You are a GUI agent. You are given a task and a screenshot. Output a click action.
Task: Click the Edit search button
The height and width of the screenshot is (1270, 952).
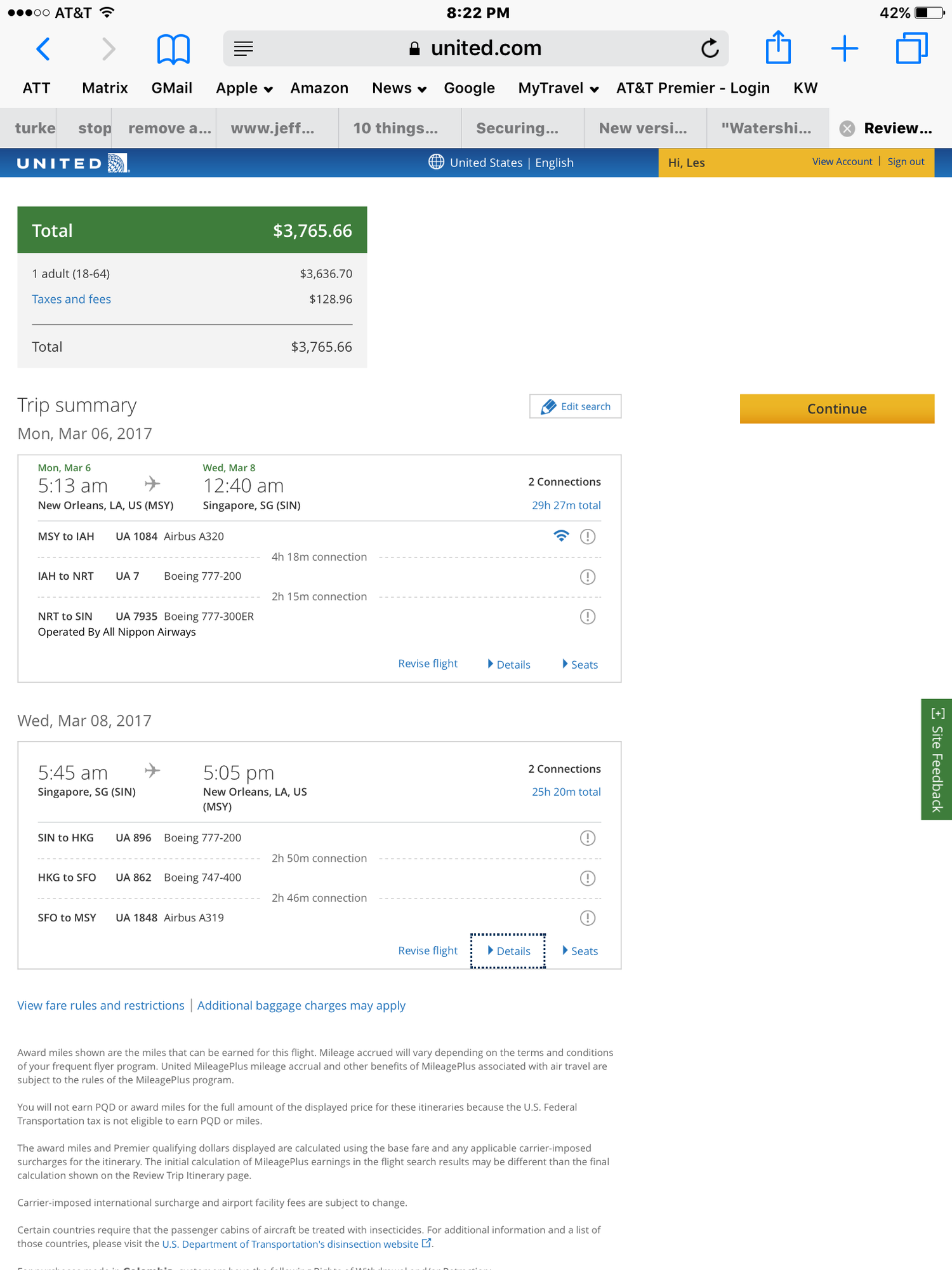(575, 406)
